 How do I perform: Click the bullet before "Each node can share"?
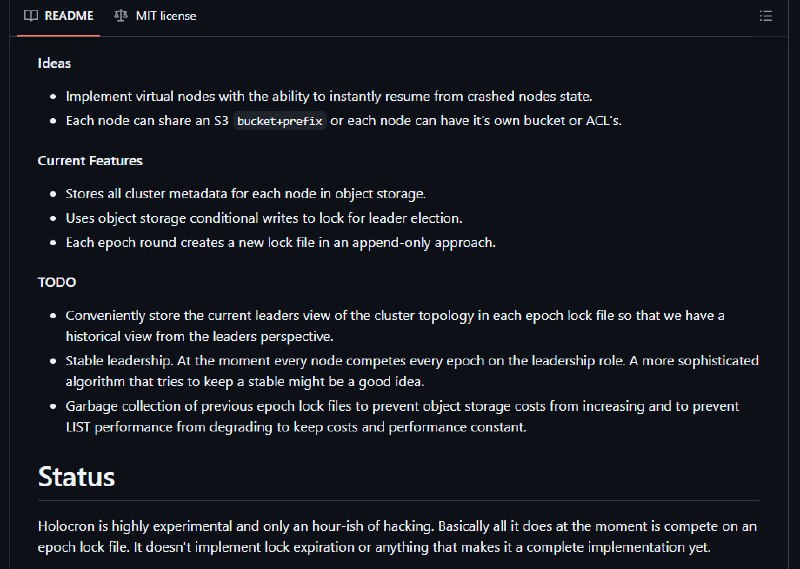pos(53,121)
